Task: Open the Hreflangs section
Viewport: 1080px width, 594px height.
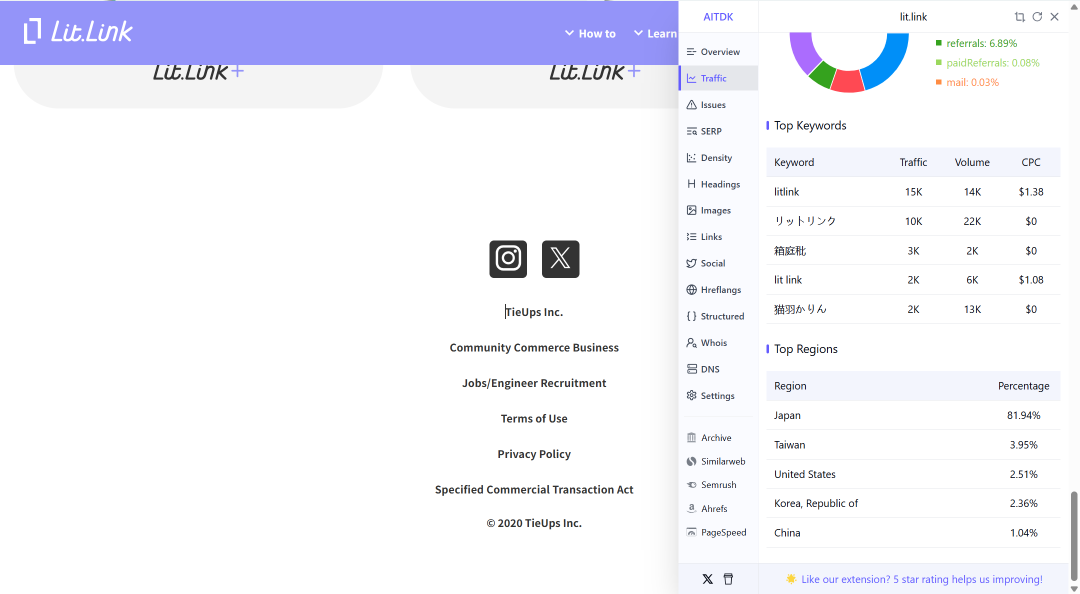Action: tap(718, 289)
